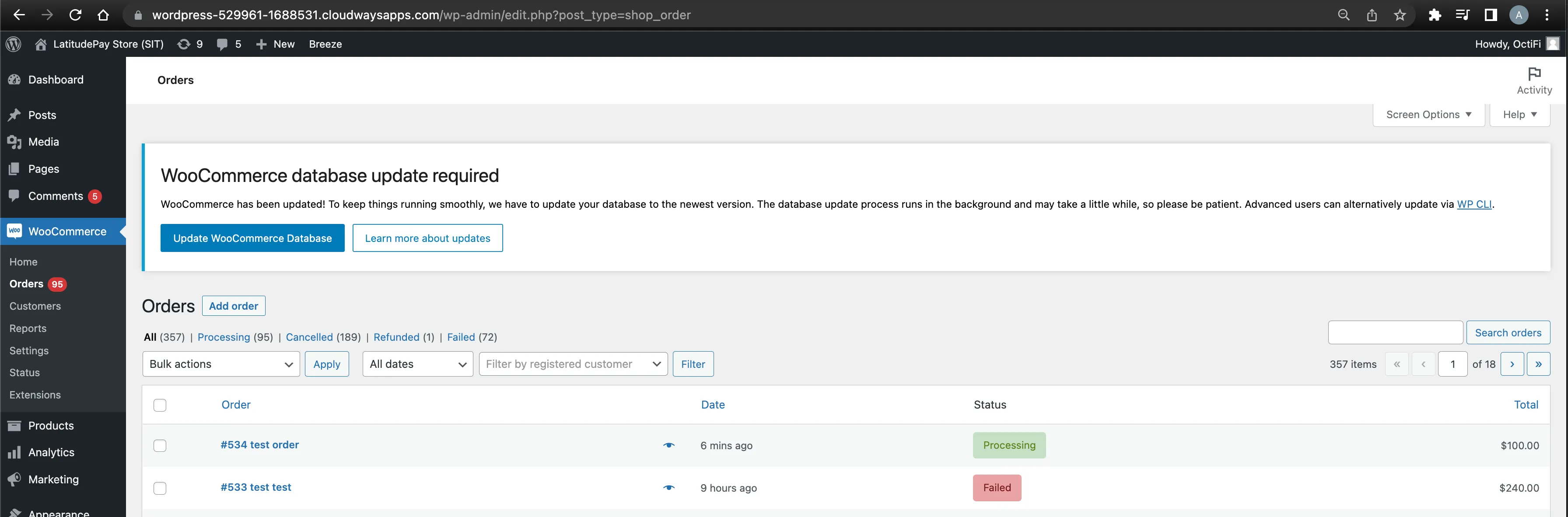Expand Screen Options panel

[1428, 115]
